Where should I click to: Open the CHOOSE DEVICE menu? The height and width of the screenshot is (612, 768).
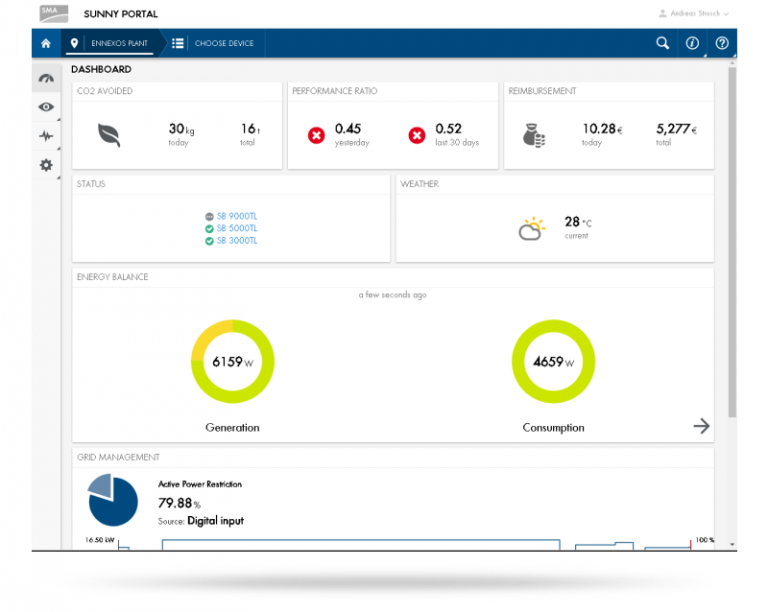224,43
